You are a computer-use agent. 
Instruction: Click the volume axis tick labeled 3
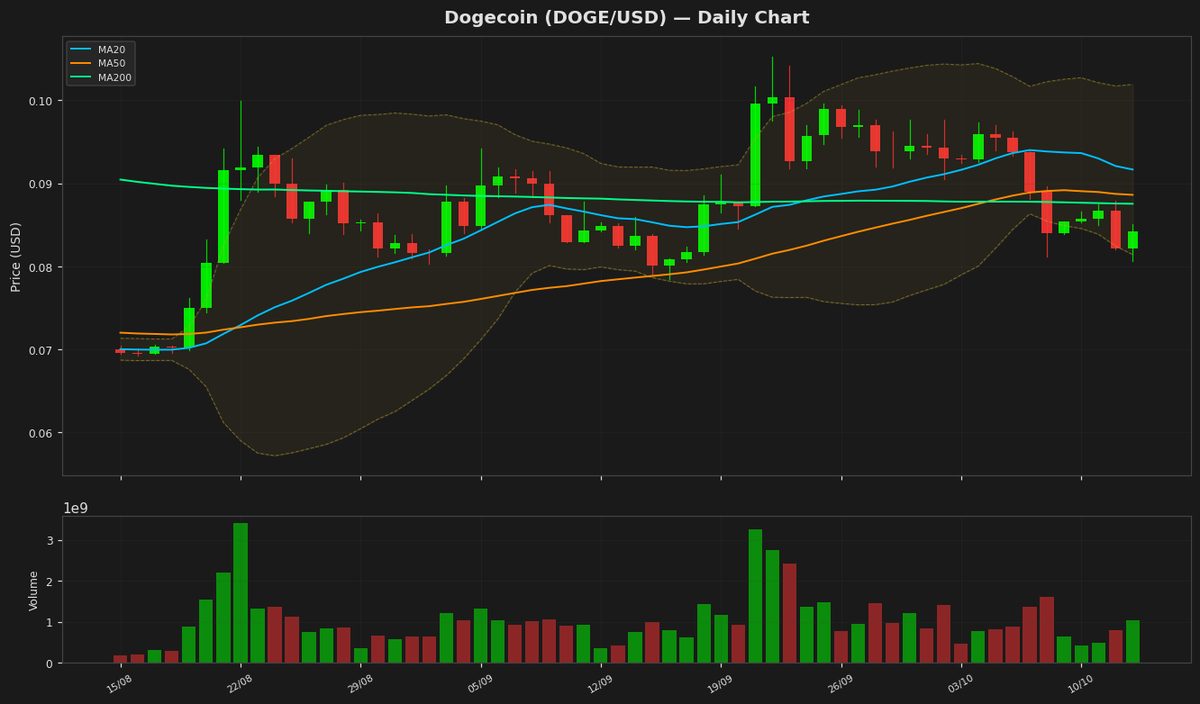pyautogui.click(x=48, y=541)
